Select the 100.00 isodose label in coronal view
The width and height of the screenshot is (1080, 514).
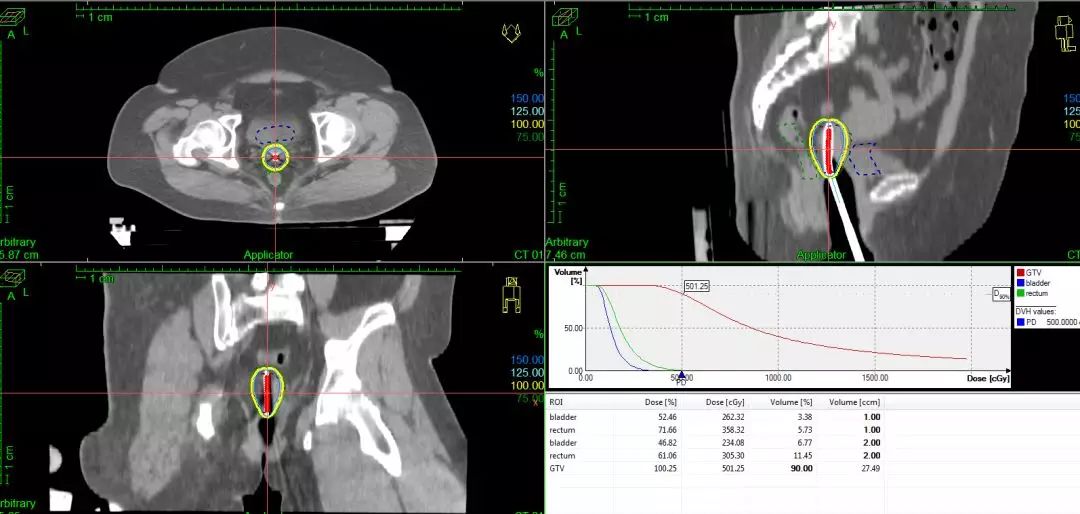(527, 385)
